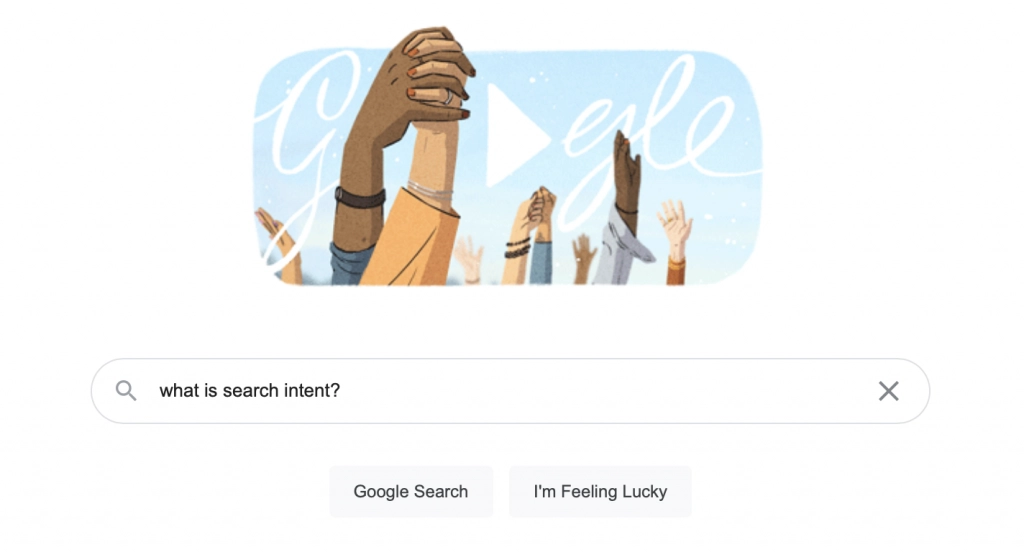Viewport: 1024px width, 552px height.
Task: Click the empty middle area of the search bar
Action: [607, 391]
